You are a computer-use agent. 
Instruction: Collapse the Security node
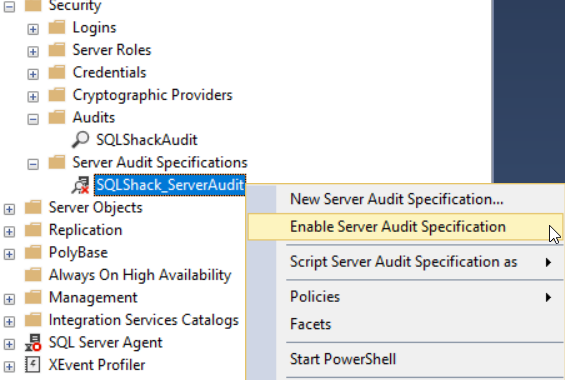[9, 6]
